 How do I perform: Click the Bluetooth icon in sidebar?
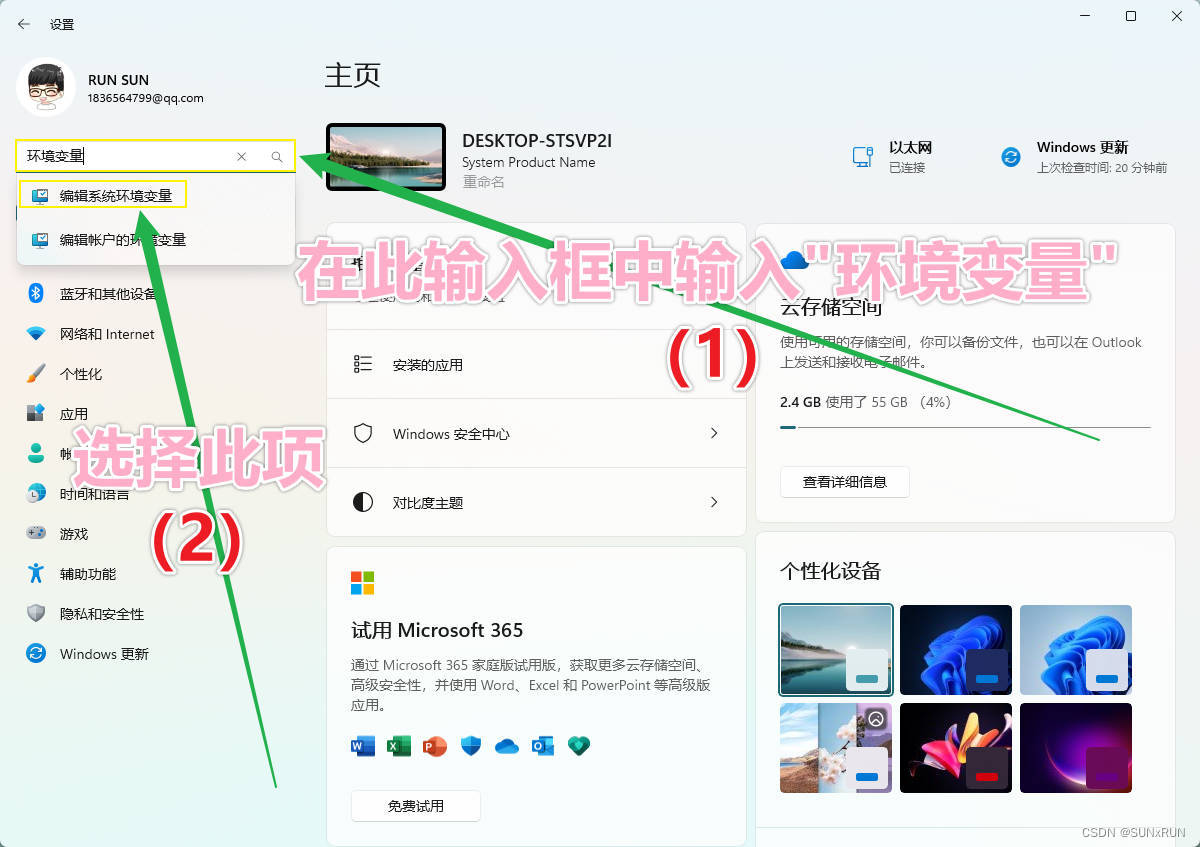(x=36, y=293)
